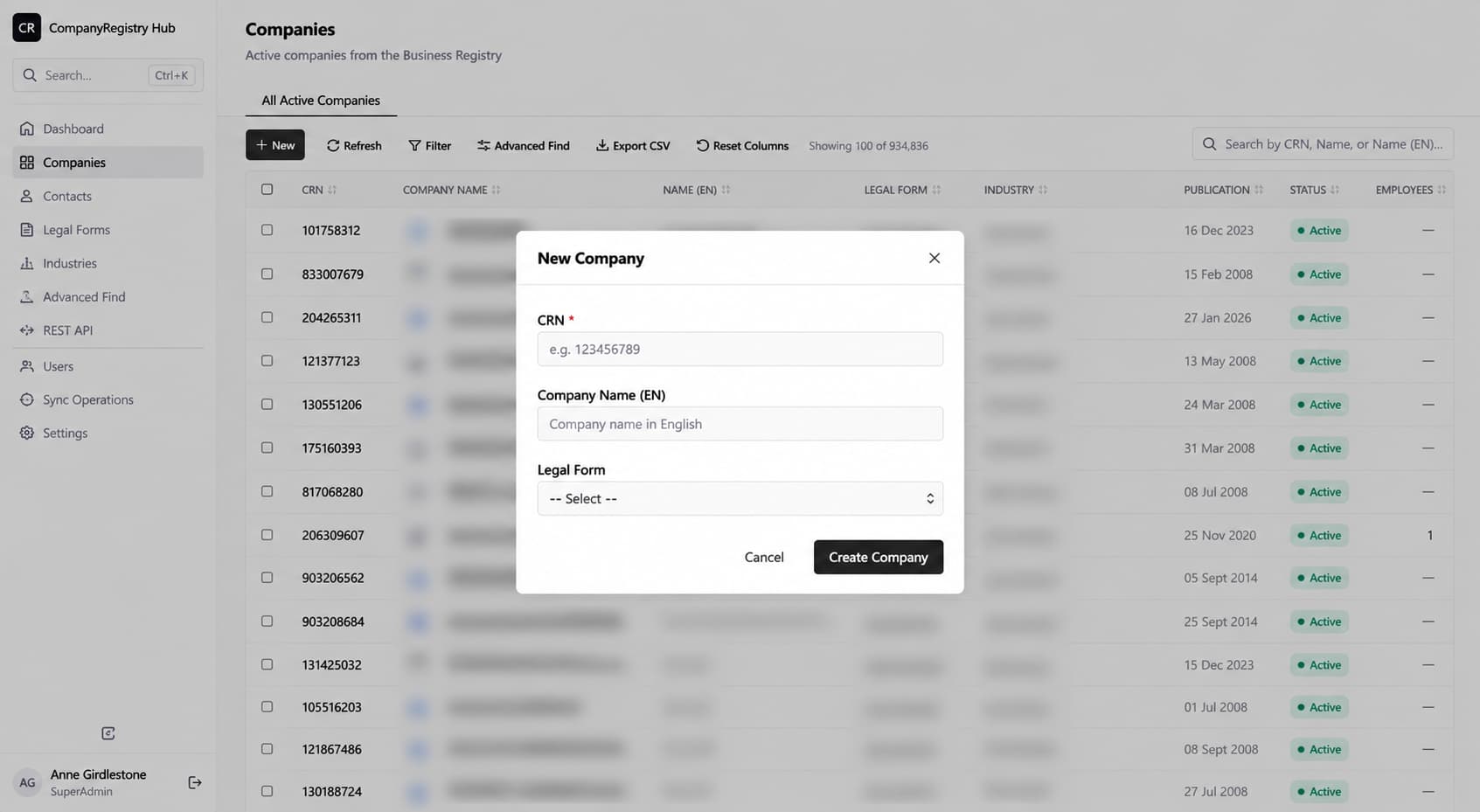The height and width of the screenshot is (812, 1480).
Task: Click the logout icon beside Anne Girdlestone
Action: [195, 782]
